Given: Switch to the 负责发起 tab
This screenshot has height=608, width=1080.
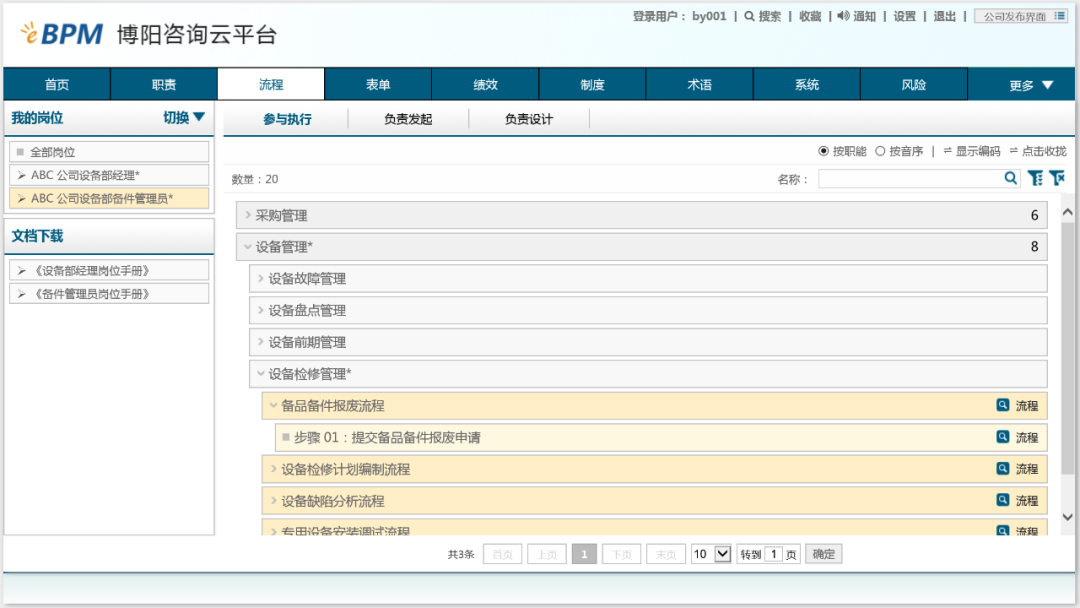Looking at the screenshot, I should pyautogui.click(x=408, y=119).
